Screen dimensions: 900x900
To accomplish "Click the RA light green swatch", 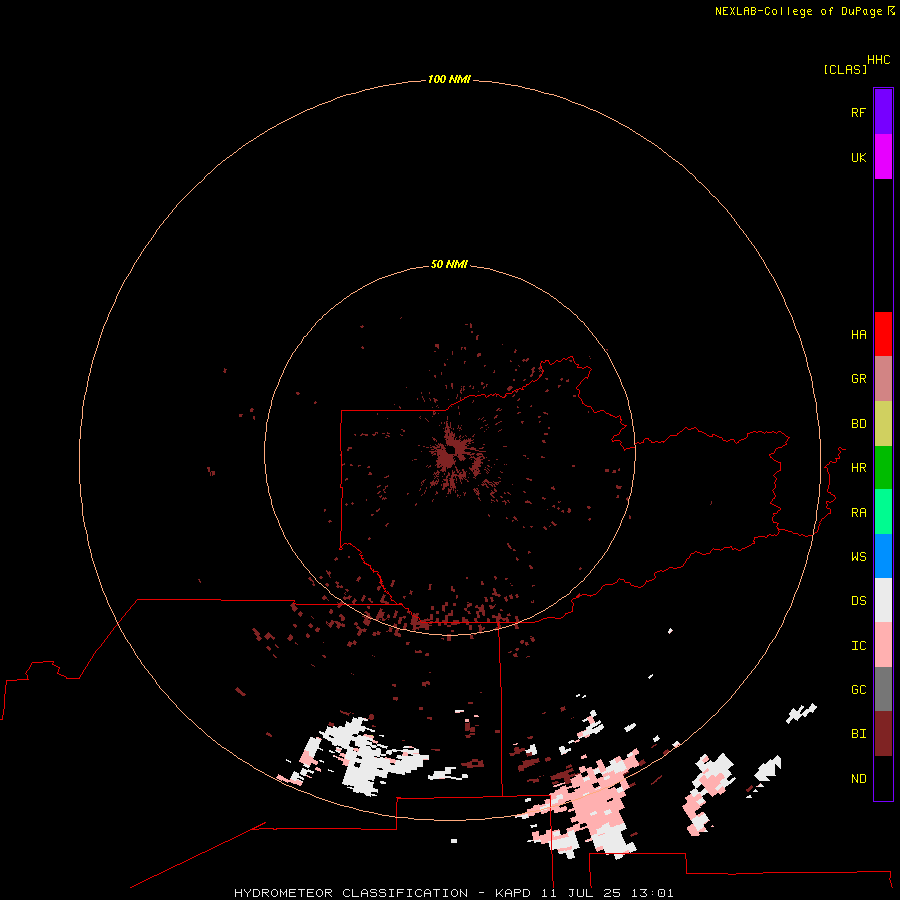I will click(x=883, y=512).
